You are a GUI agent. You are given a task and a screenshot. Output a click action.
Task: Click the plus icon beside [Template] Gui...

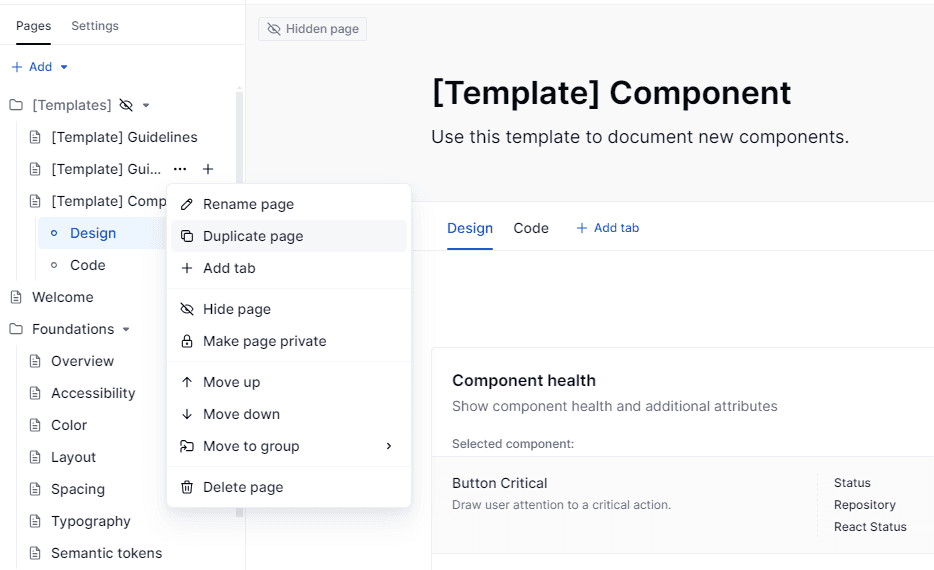point(208,169)
